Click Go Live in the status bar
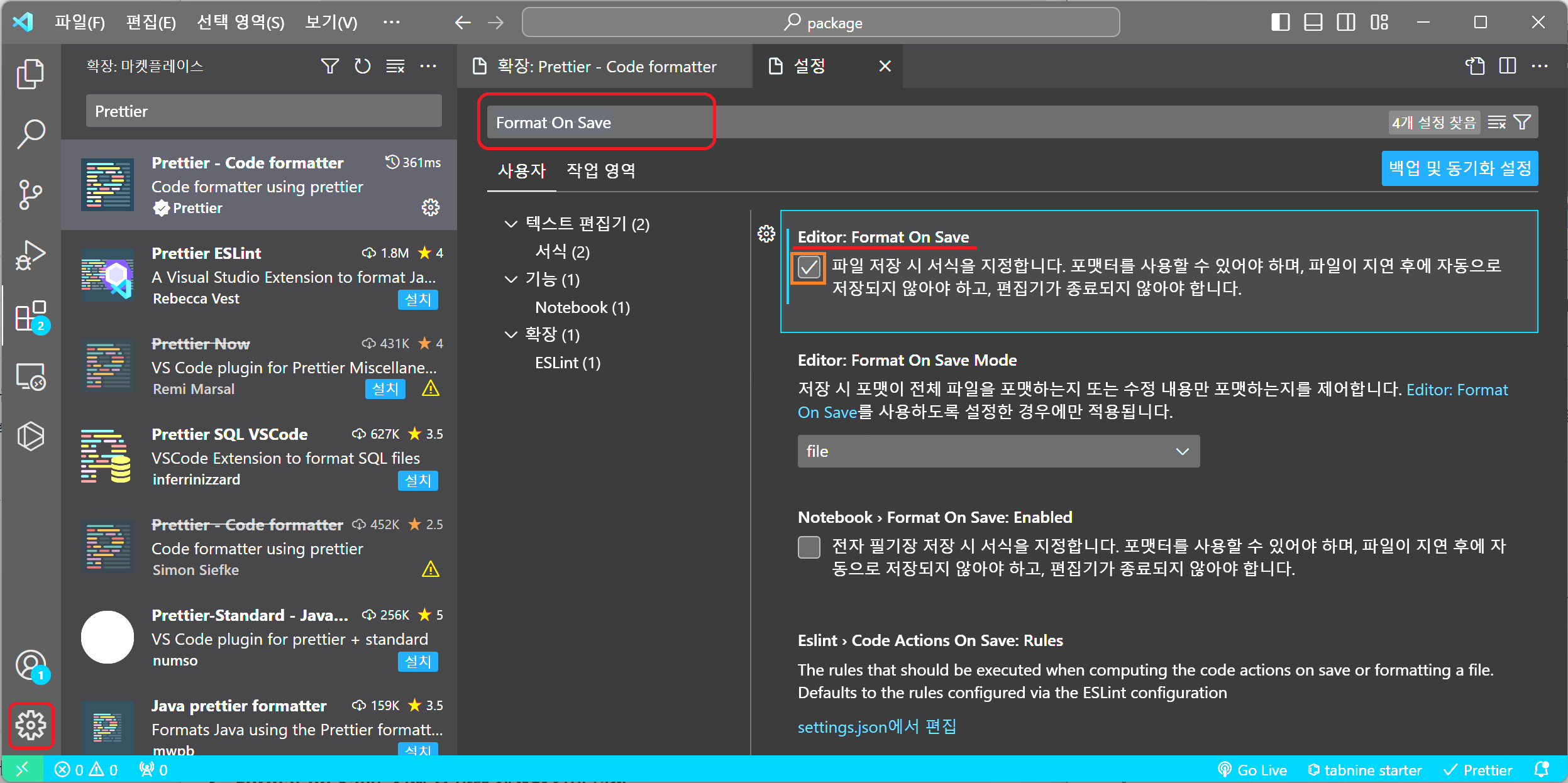Image resolution: width=1568 pixels, height=783 pixels. (1252, 770)
